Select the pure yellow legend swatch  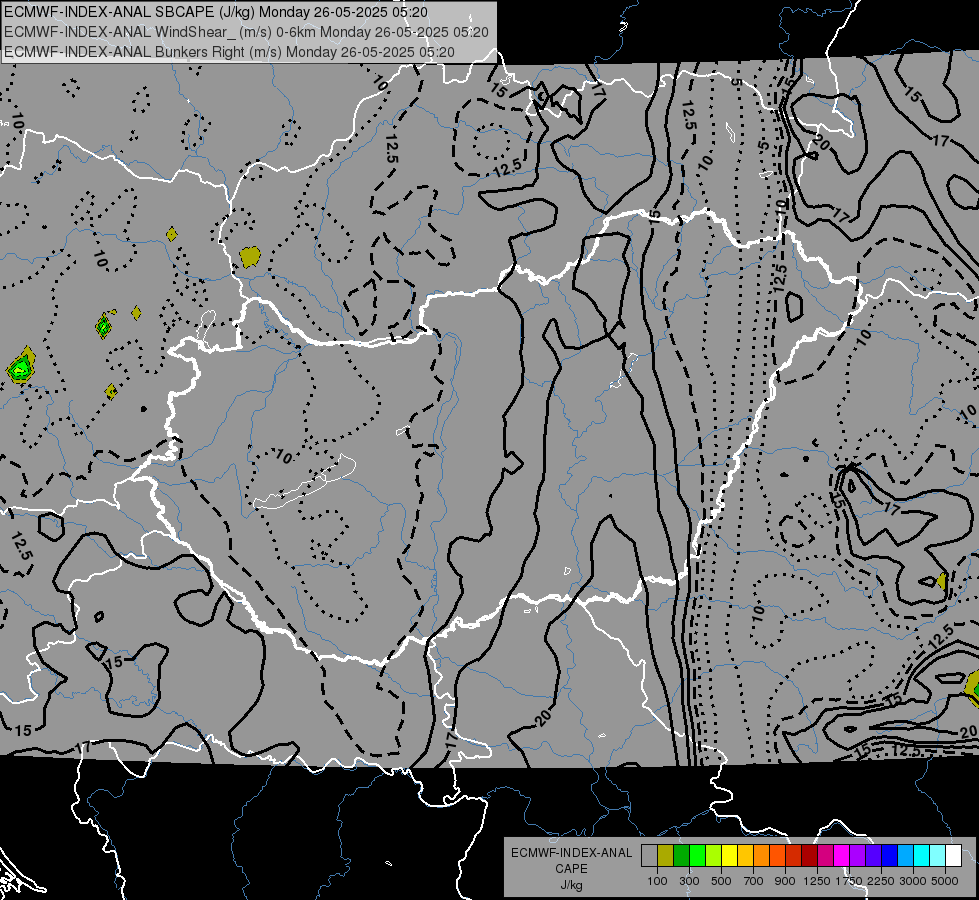729,855
